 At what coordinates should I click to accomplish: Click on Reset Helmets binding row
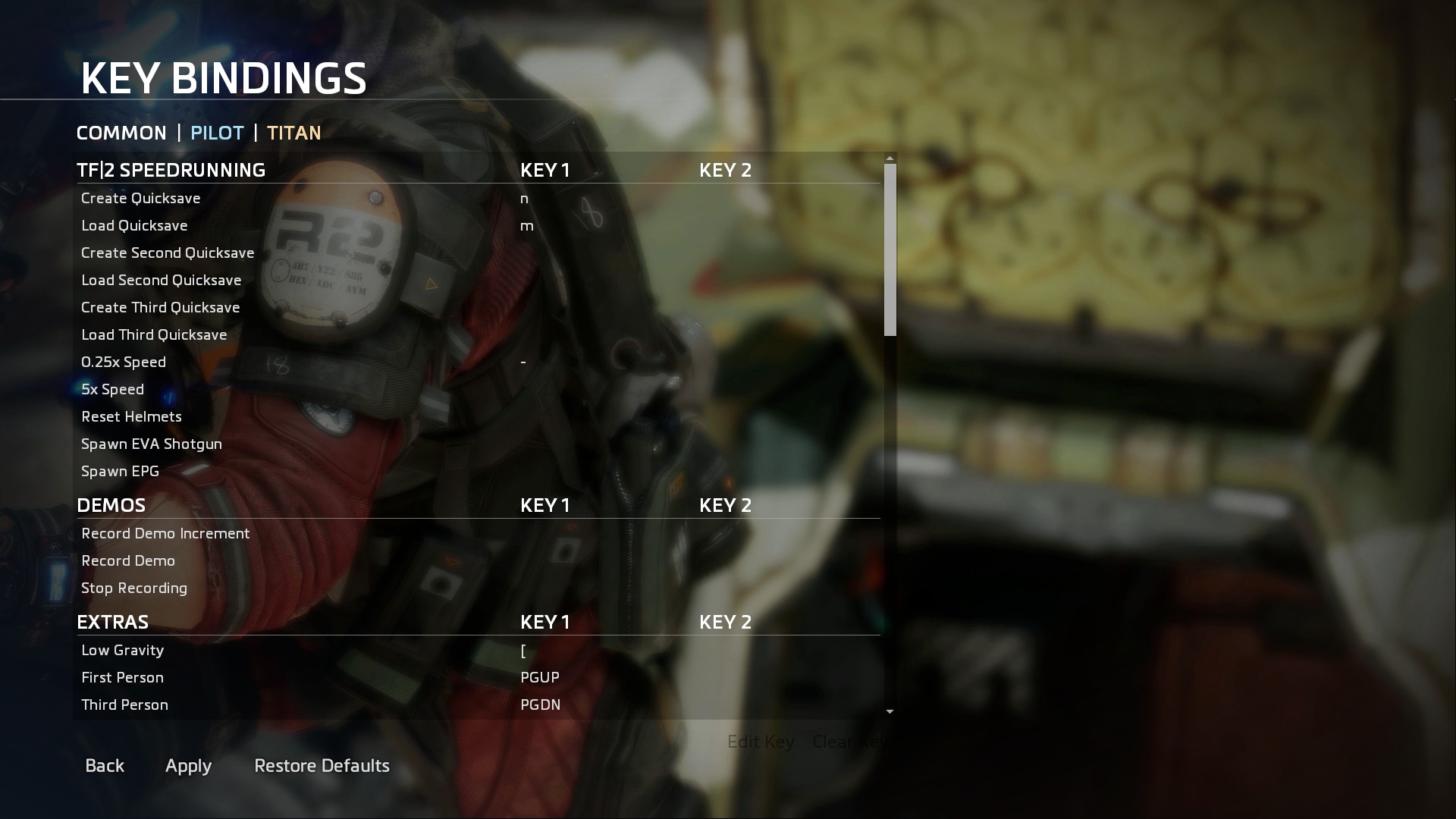478,416
